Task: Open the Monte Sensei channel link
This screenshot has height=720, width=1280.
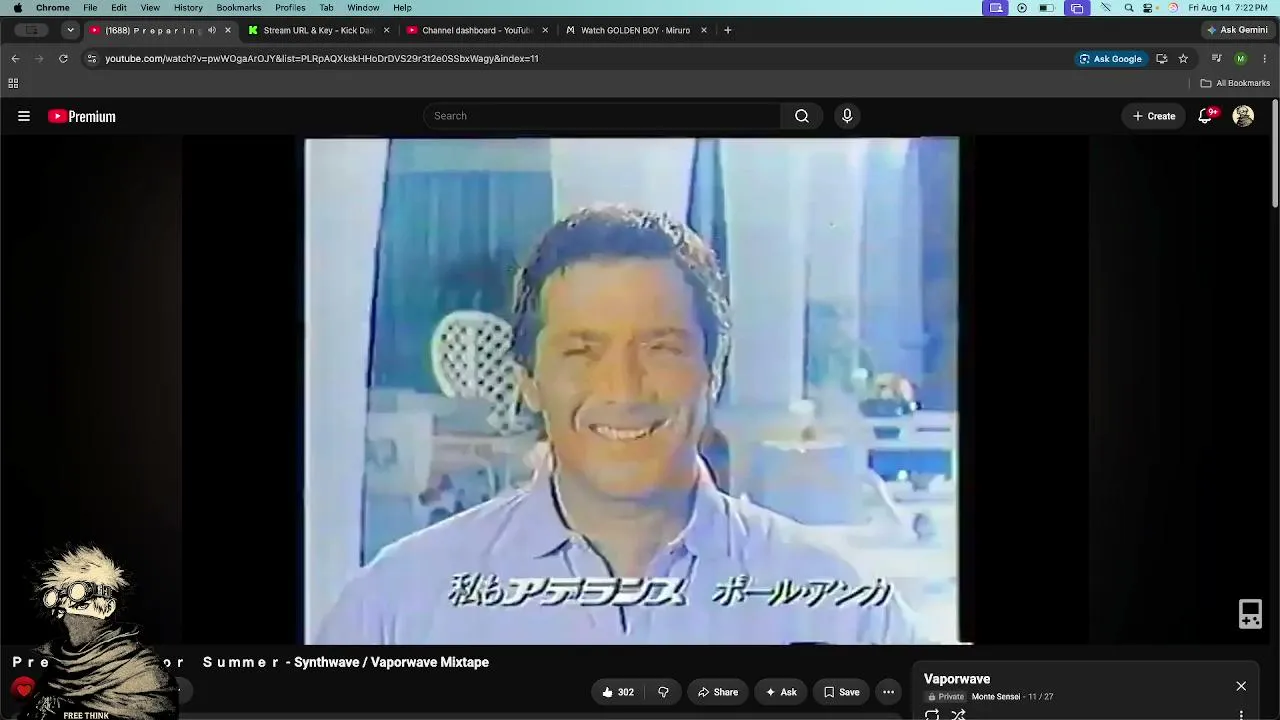Action: (996, 697)
